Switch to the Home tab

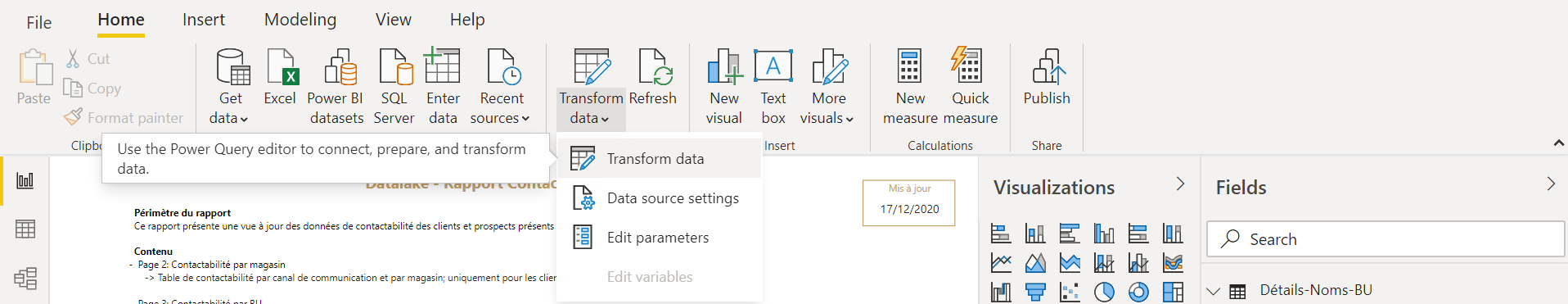(121, 20)
